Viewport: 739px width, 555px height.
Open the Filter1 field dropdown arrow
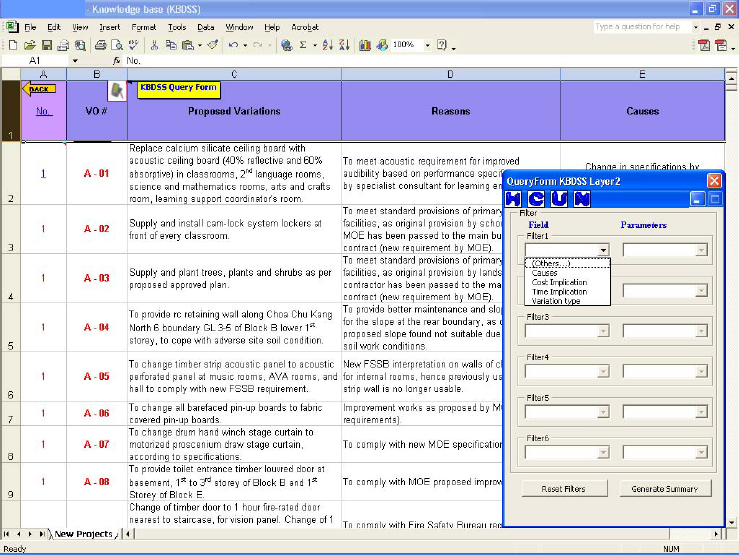coord(603,250)
